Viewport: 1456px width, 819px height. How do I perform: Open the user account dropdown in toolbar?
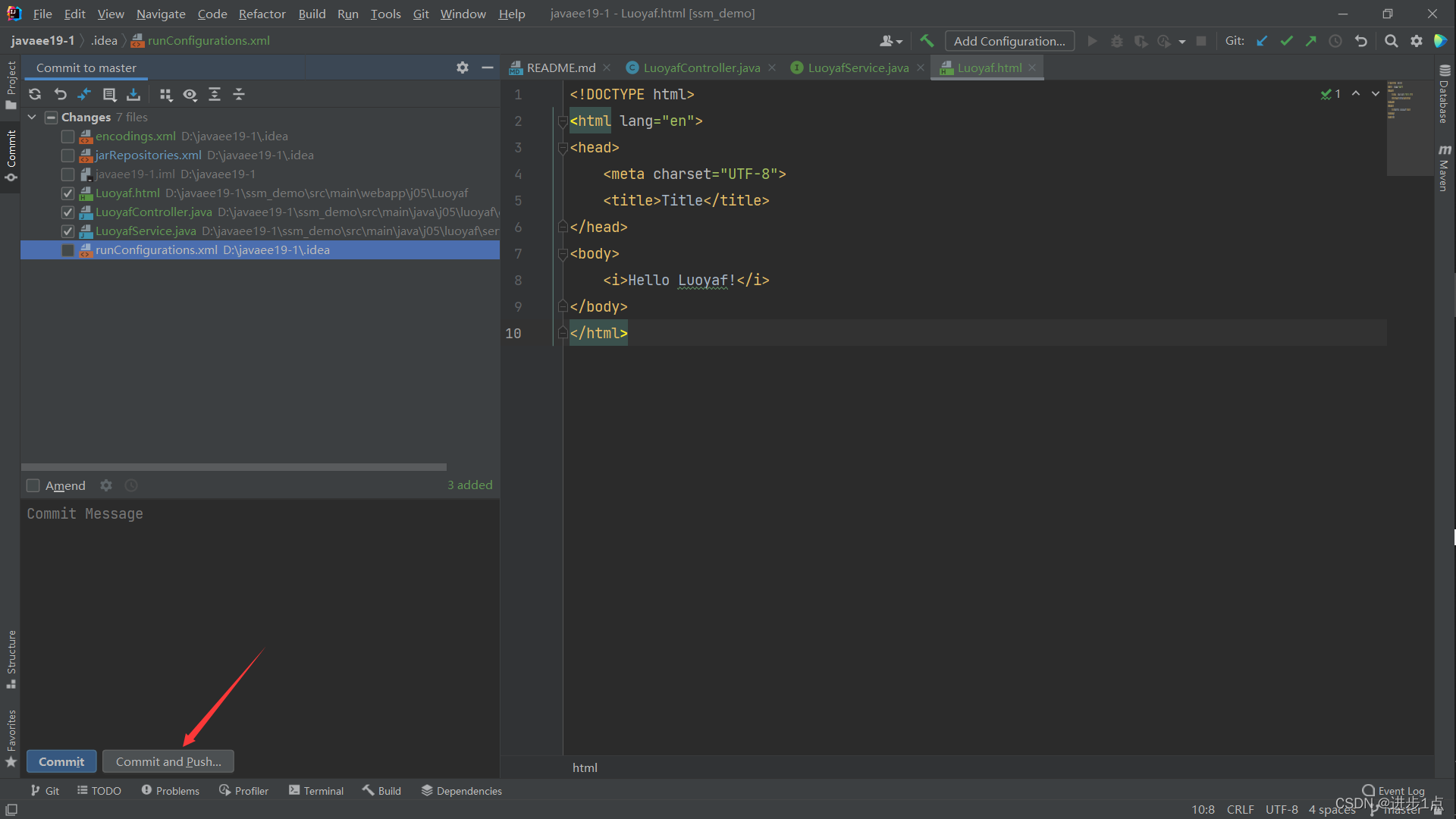891,41
